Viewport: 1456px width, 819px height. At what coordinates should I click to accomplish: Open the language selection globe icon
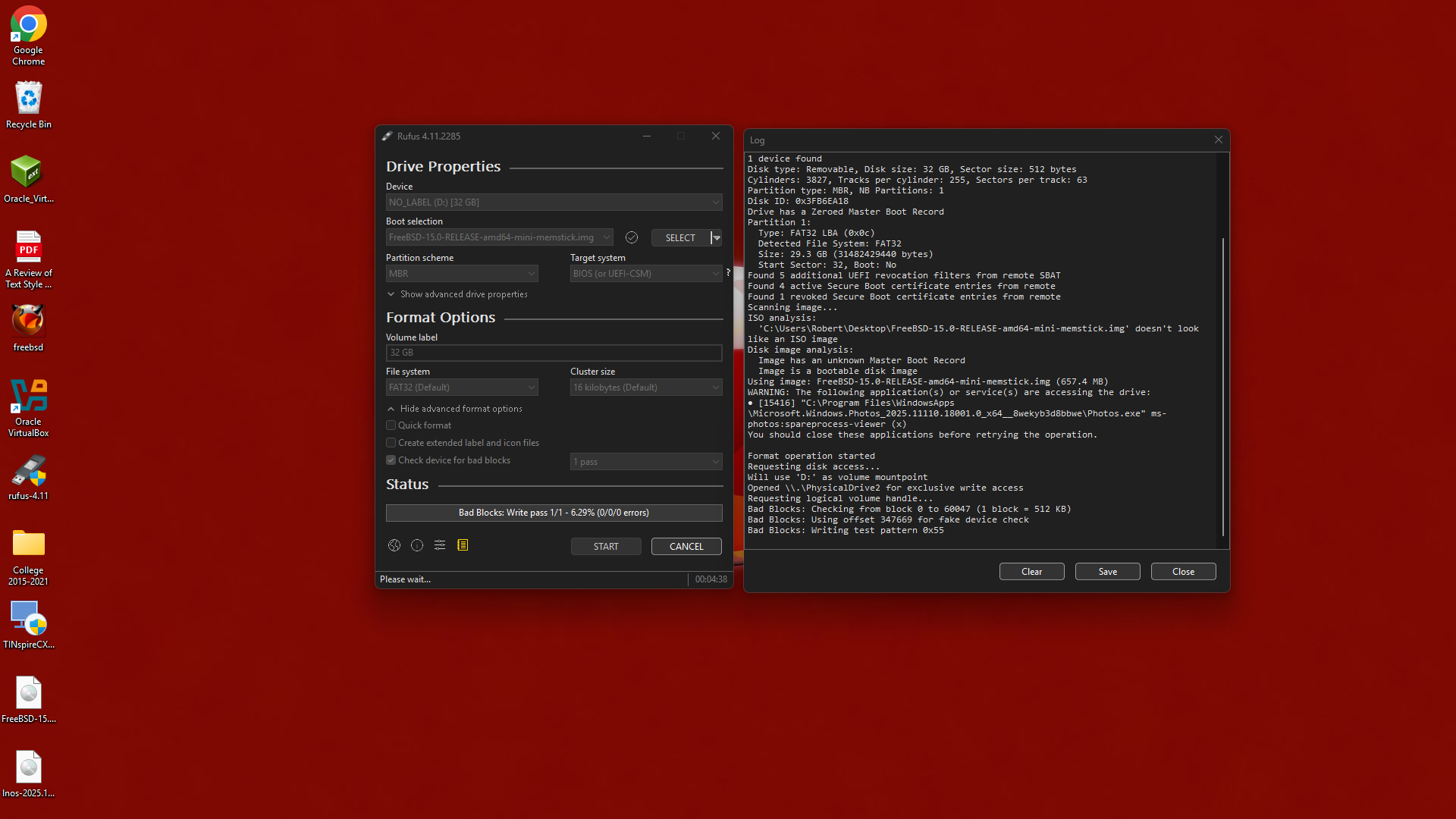[394, 545]
